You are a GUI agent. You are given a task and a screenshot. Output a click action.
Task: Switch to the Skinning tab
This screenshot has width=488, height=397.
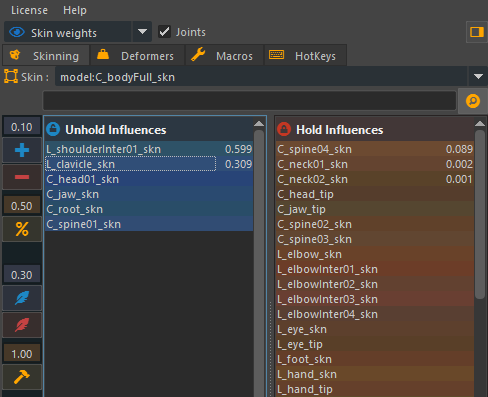pyautogui.click(x=46, y=56)
